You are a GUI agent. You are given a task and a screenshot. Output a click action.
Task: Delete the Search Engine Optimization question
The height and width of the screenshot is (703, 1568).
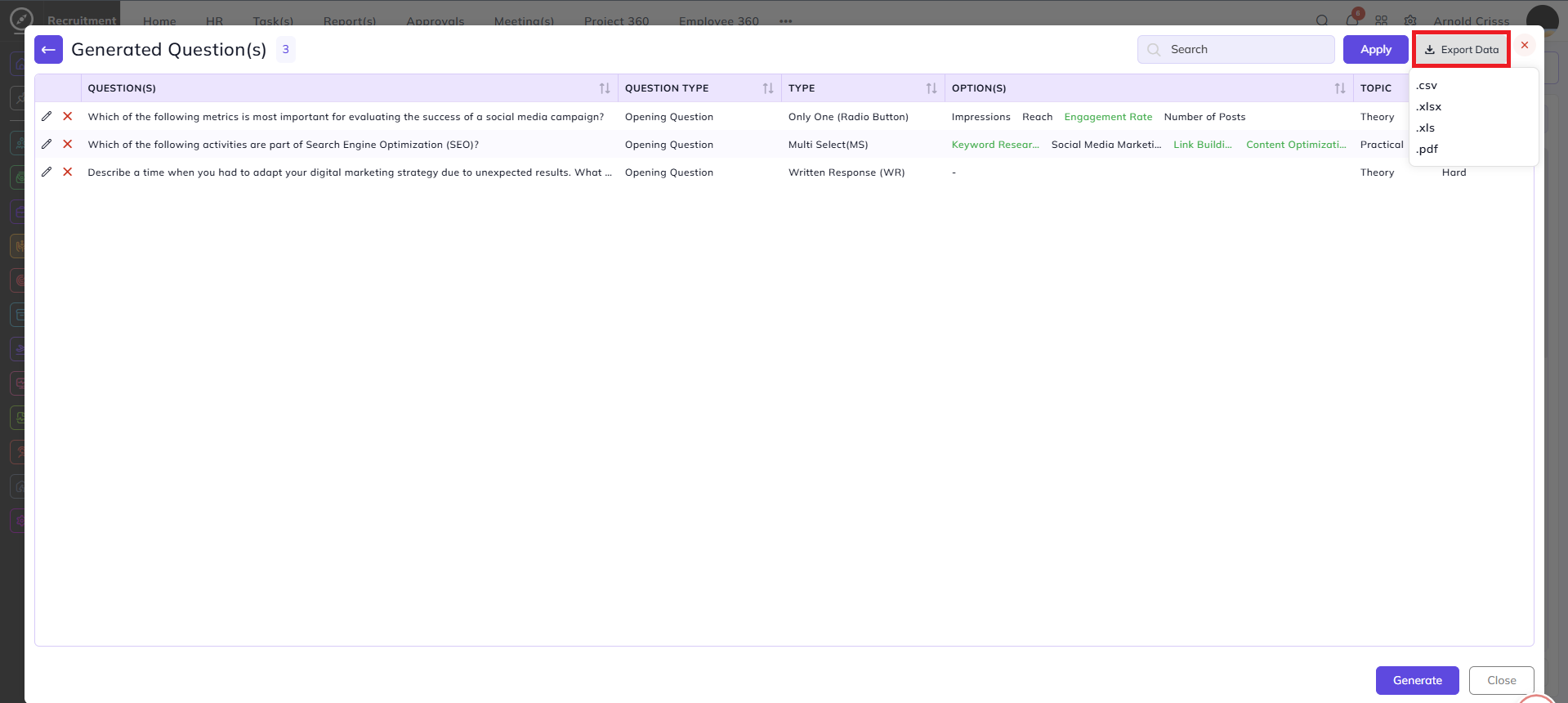68,145
